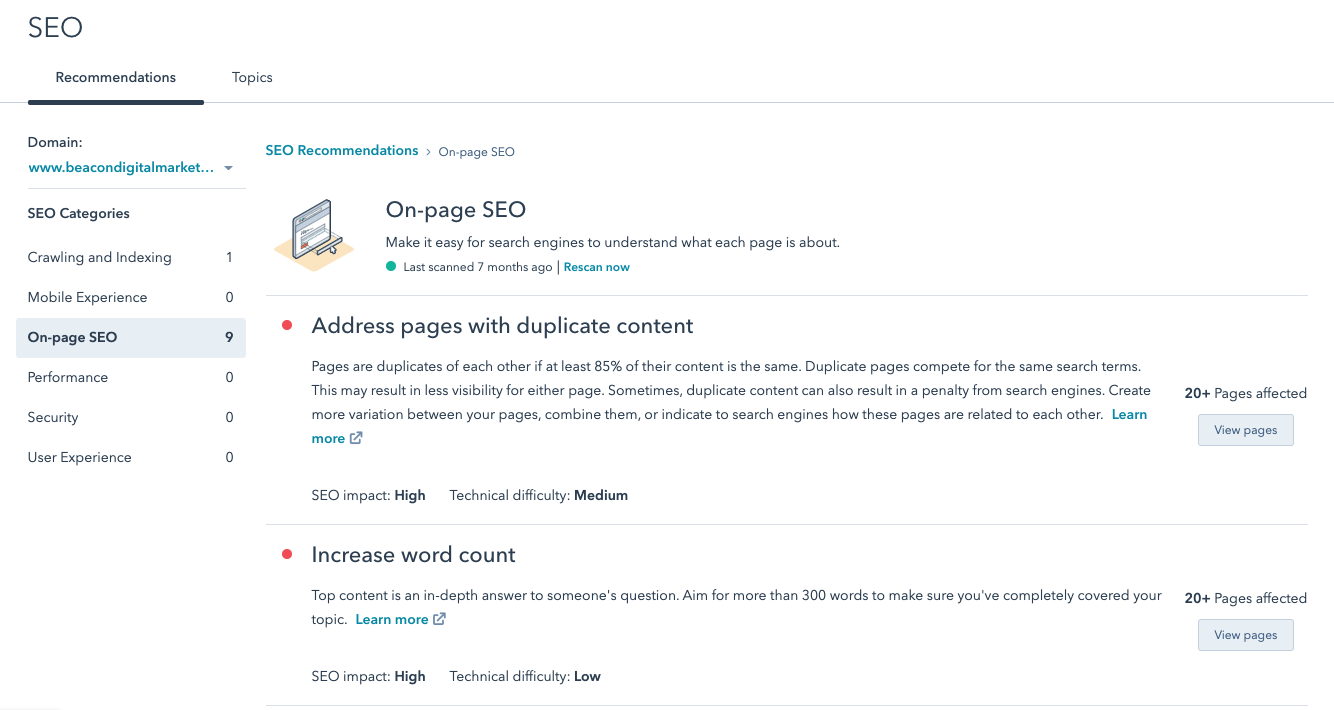Open Learn more about duplicate content
1334x710 pixels.
(x=1129, y=414)
